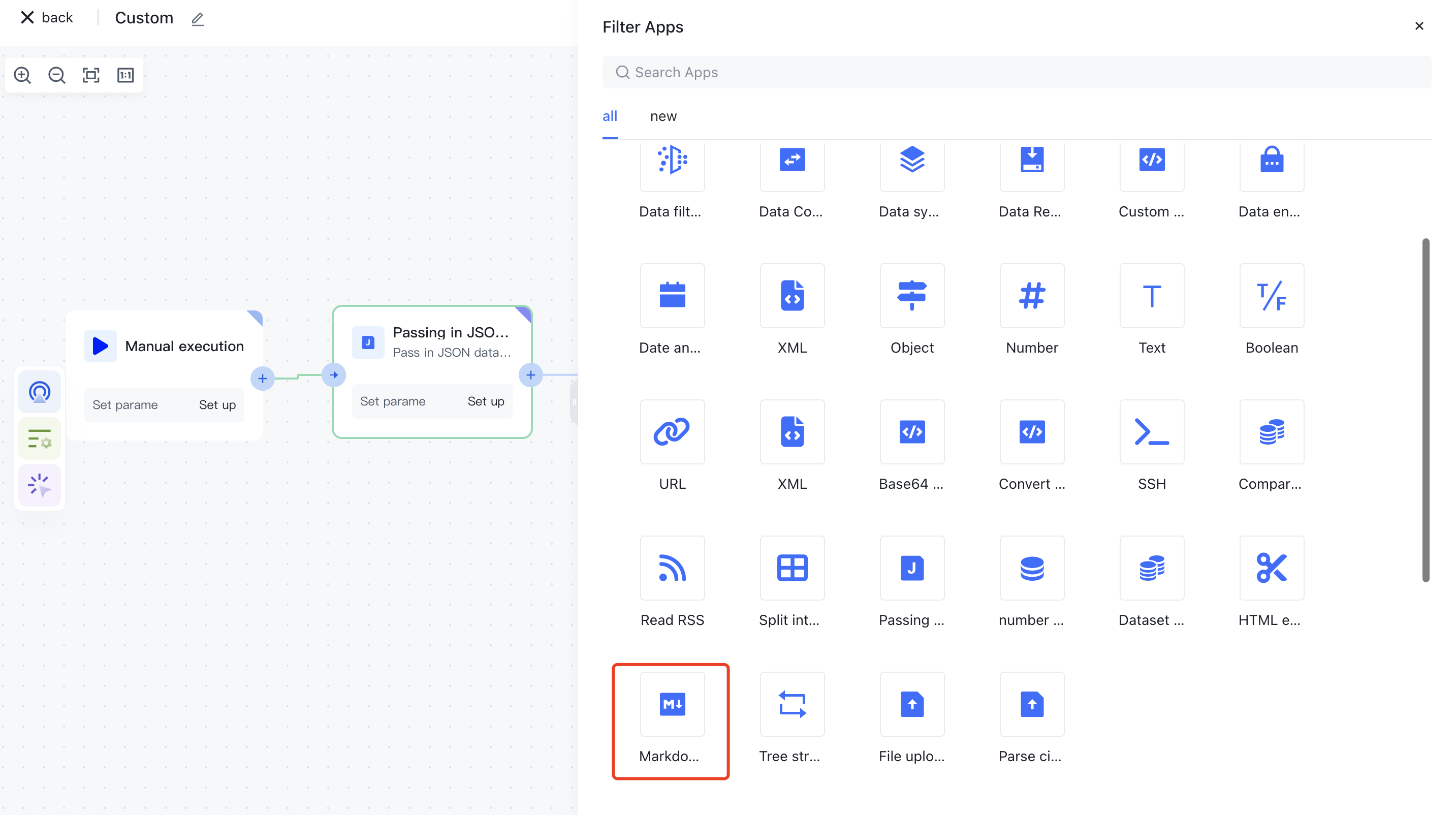The height and width of the screenshot is (815, 1456).
Task: Click Set up on Manual execution node
Action: (x=217, y=404)
